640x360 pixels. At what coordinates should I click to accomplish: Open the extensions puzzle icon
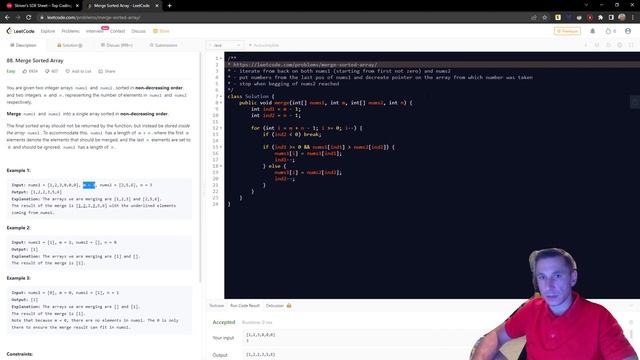click(600, 18)
